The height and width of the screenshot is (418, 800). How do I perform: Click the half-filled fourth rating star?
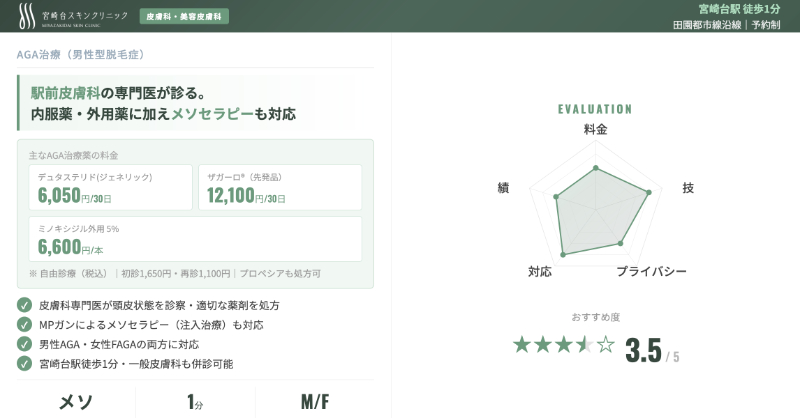tap(581, 346)
